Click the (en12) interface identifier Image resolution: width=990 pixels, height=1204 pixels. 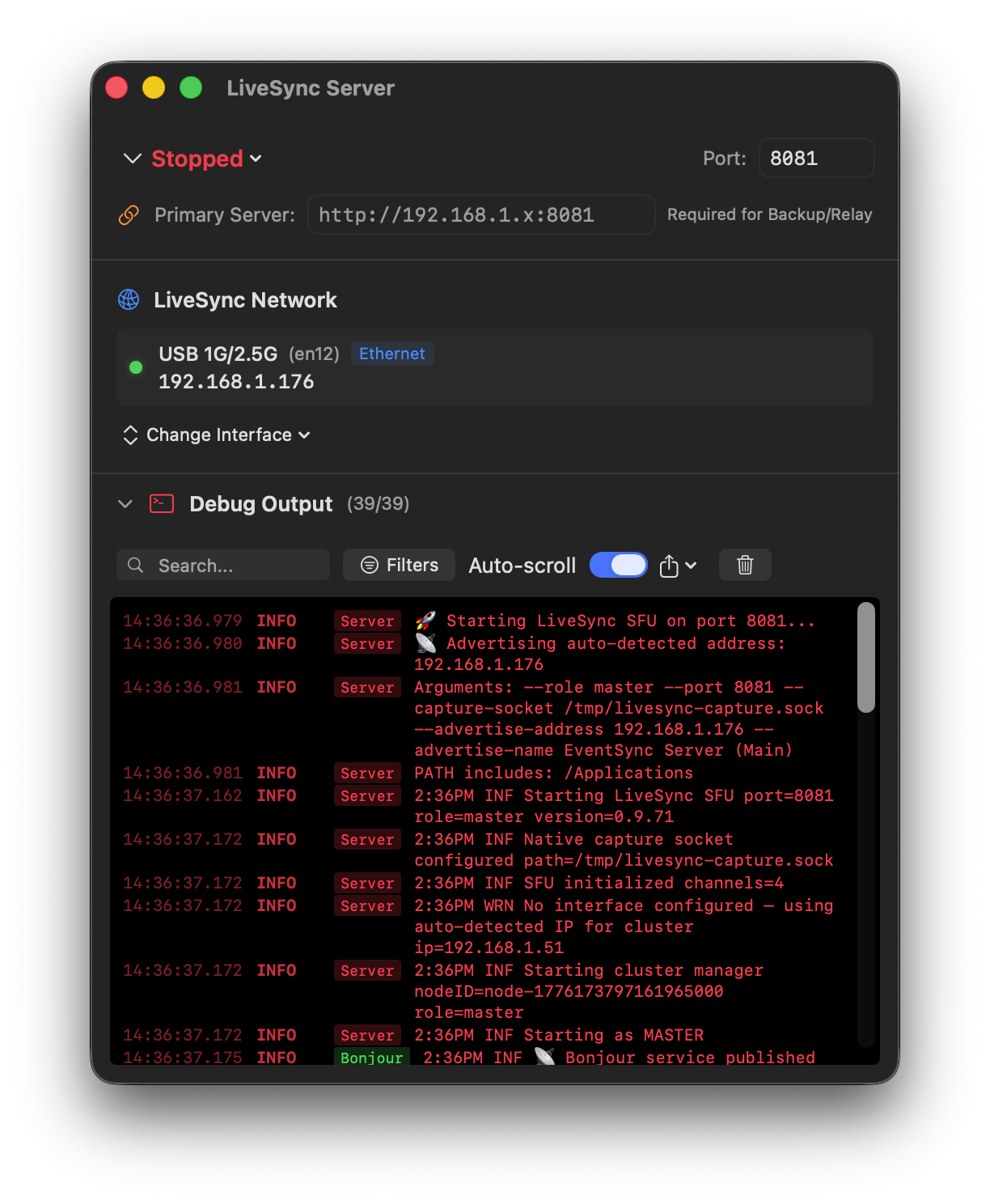pos(315,354)
